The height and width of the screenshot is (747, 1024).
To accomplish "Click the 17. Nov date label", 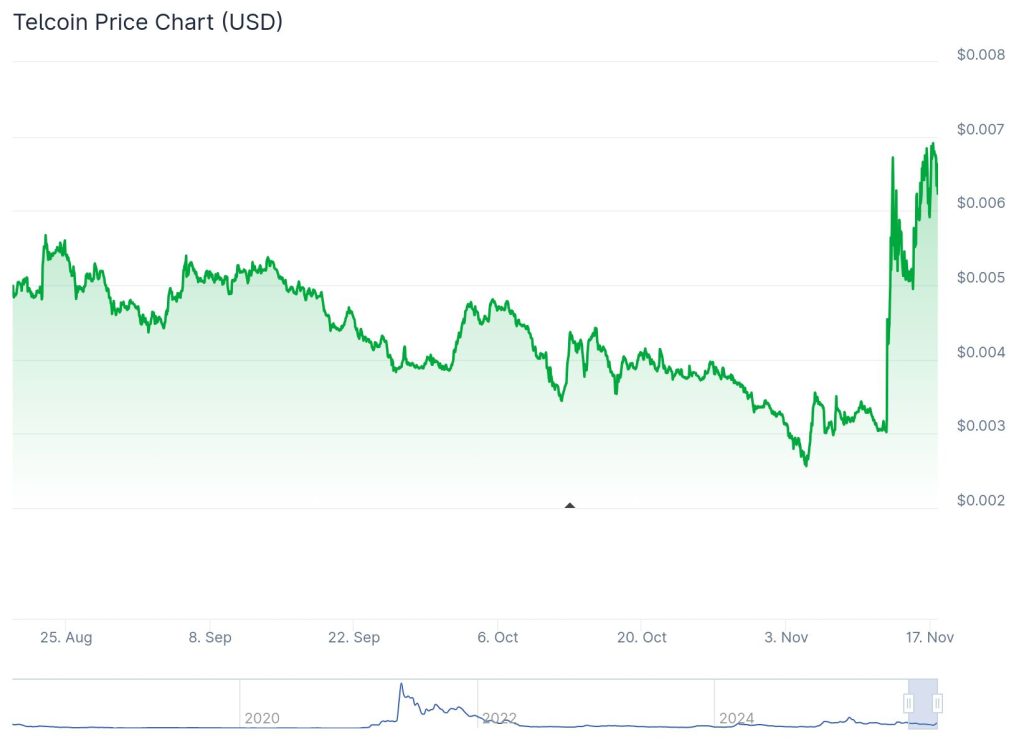I will (x=929, y=637).
